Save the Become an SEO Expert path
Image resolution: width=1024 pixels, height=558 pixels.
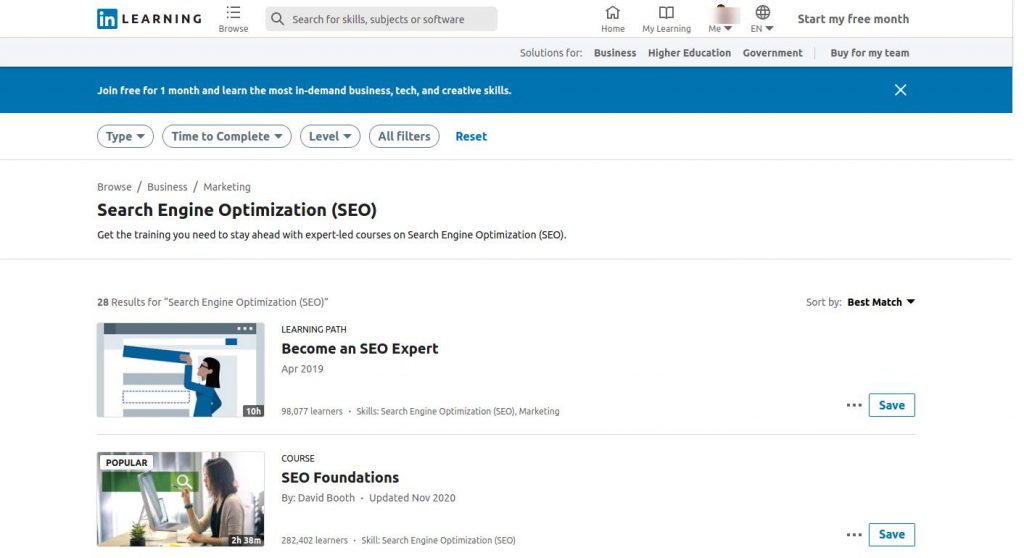891,405
